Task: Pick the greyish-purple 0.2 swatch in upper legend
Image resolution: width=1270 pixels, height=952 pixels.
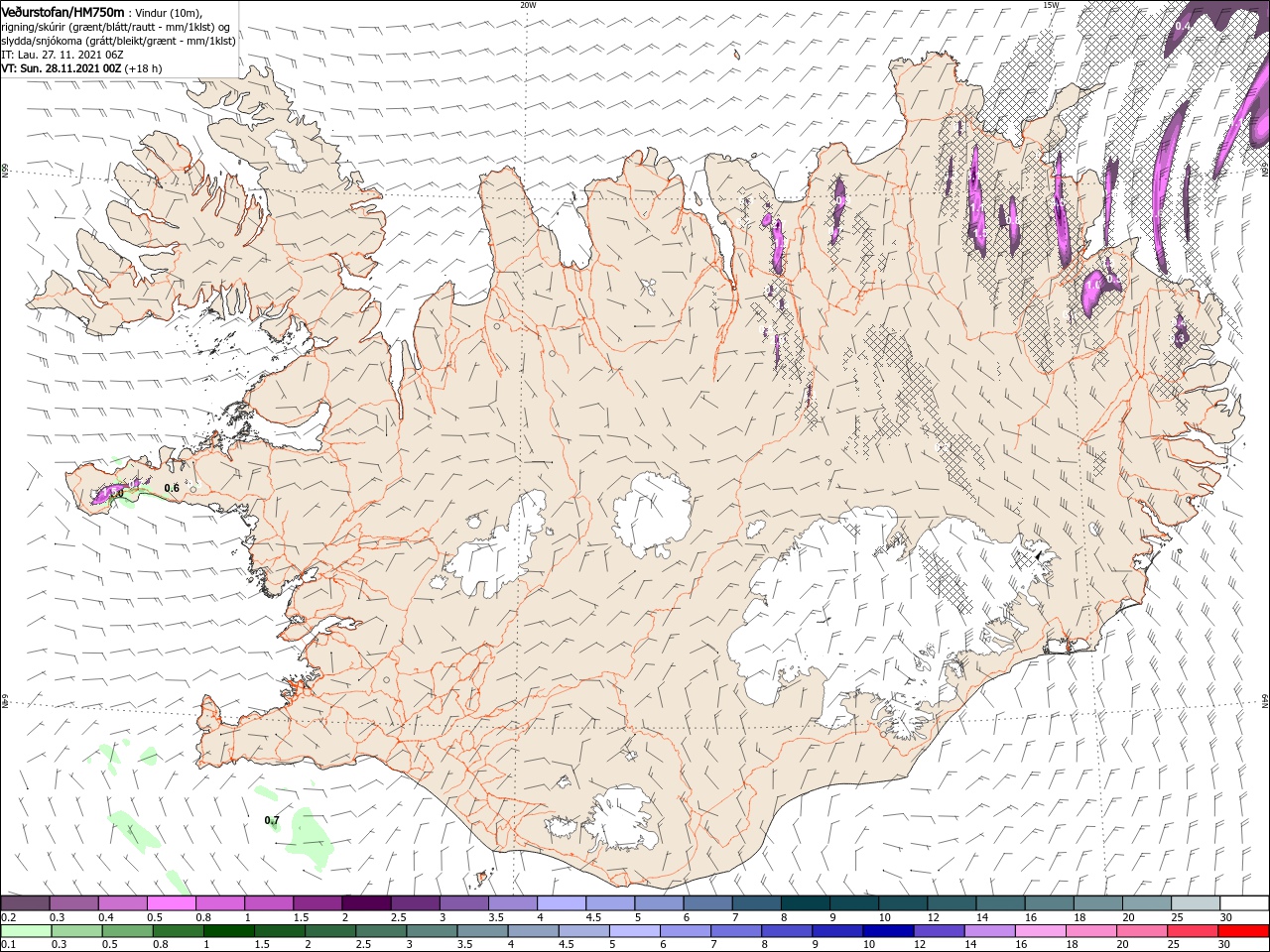Action: (x=25, y=903)
